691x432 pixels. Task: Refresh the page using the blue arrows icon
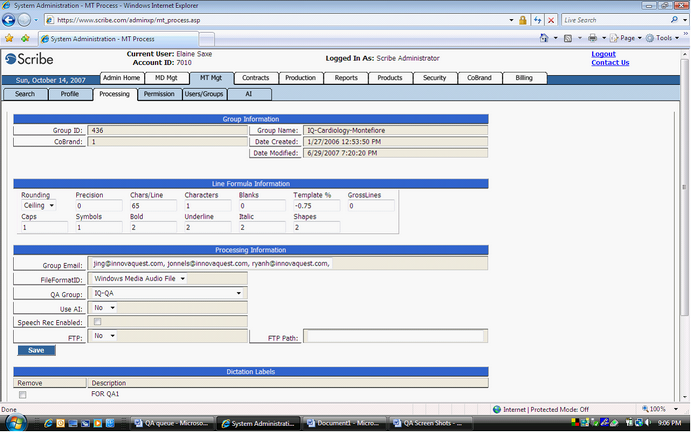(537, 20)
